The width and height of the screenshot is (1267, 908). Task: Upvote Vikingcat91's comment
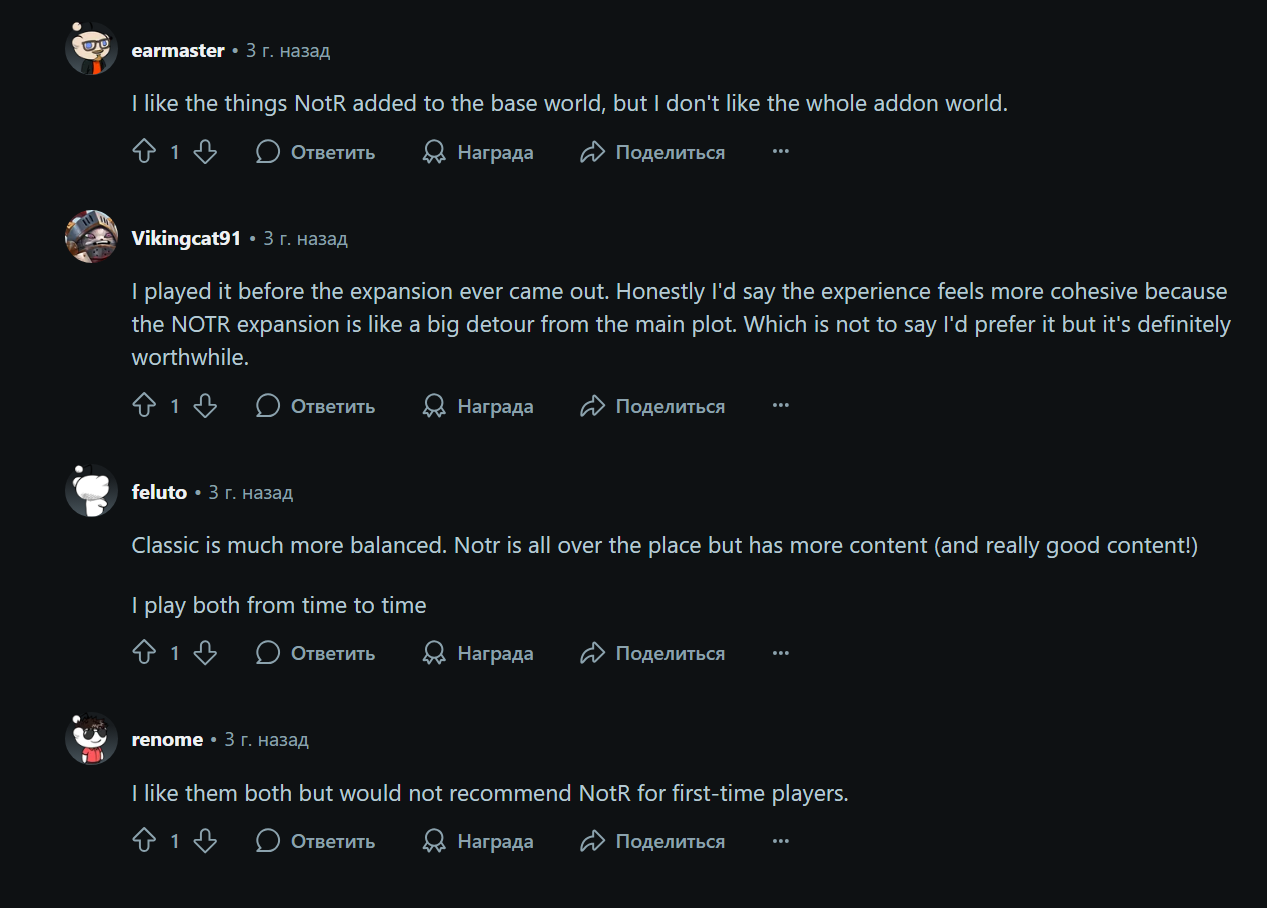coord(144,406)
